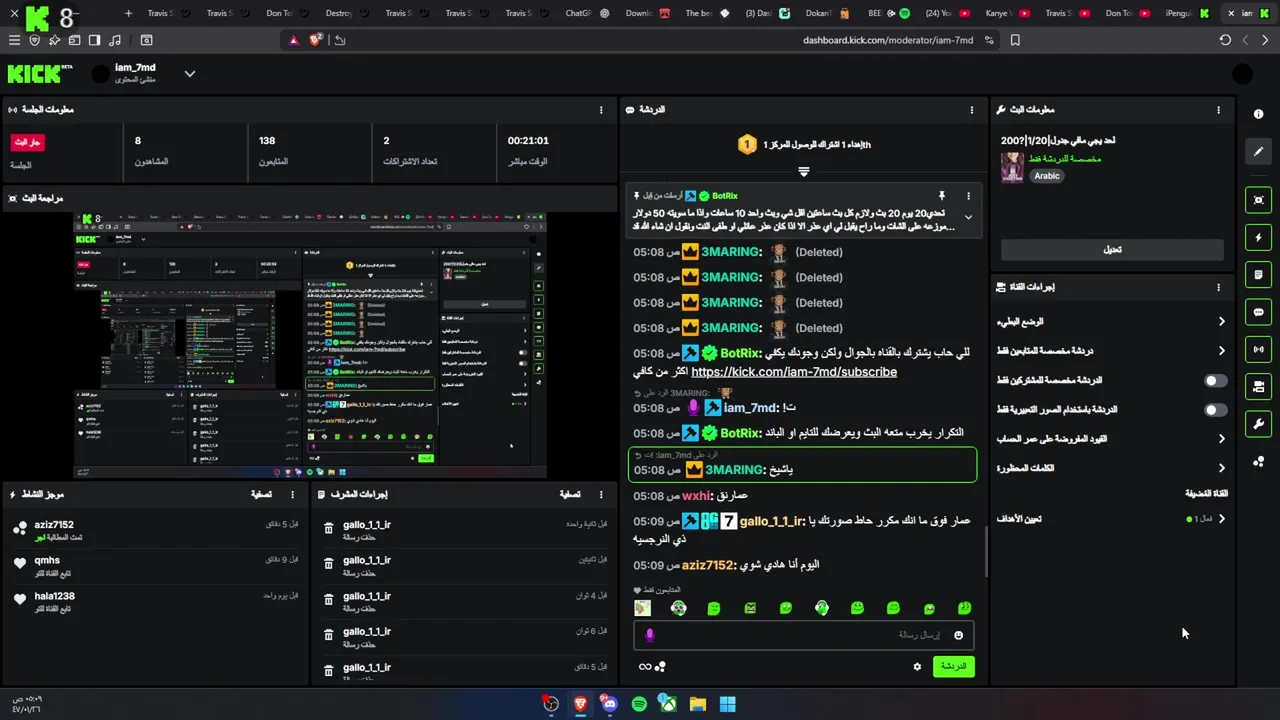Delete gallo_1_1_ir action from one second ago
This screenshot has width=1280, height=720.
[329, 530]
